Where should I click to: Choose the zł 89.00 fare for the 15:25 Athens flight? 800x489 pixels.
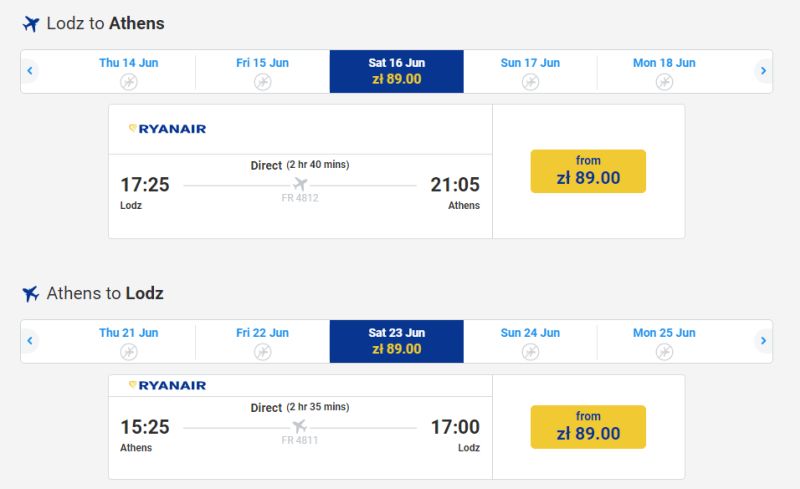click(588, 427)
